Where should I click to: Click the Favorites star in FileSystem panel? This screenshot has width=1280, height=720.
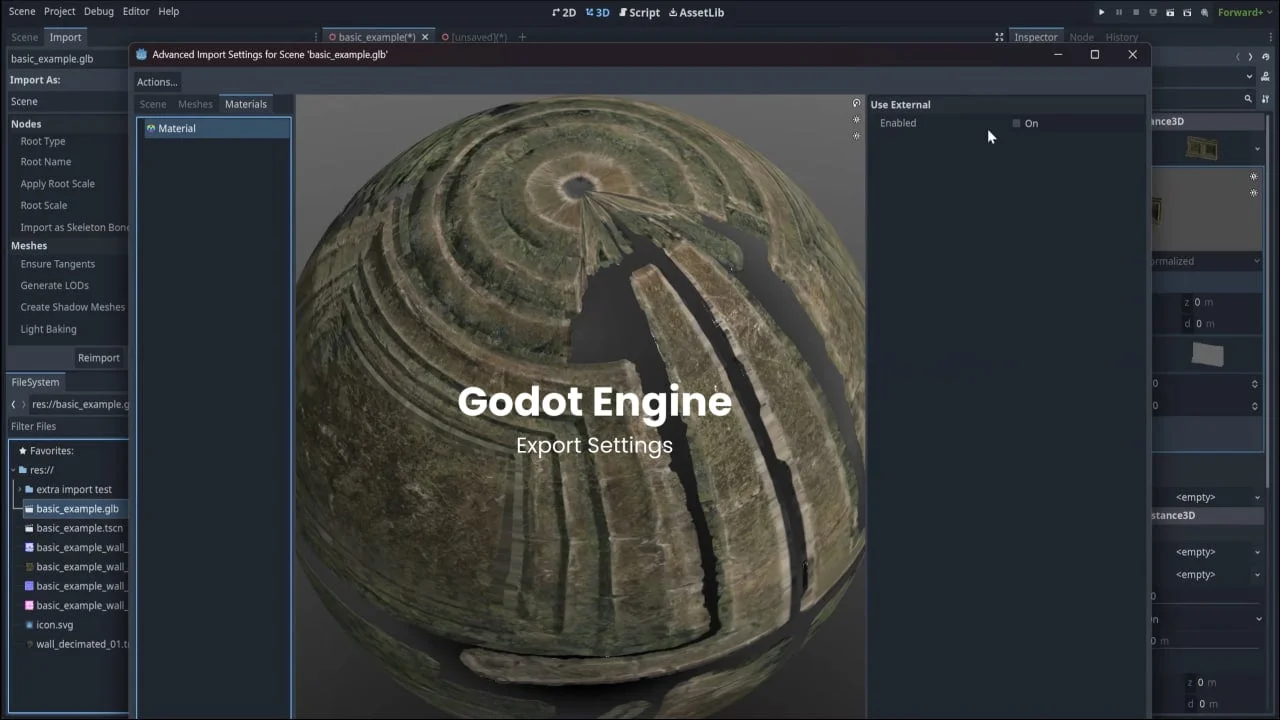tap(20, 450)
